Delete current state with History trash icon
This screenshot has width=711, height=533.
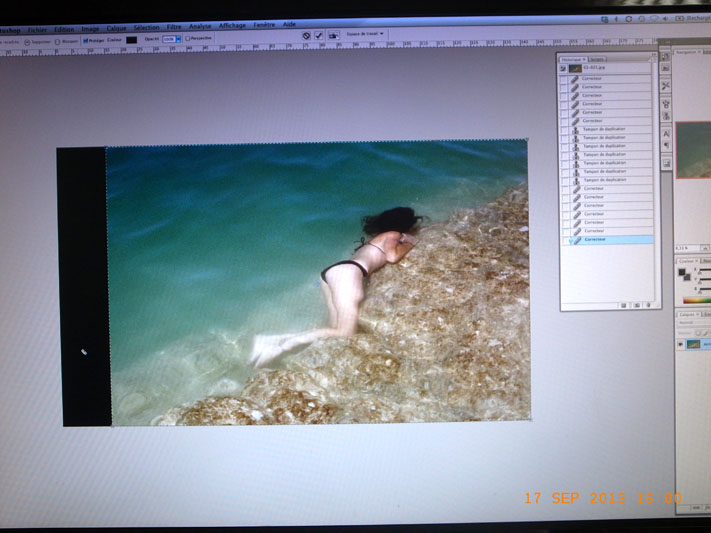(648, 305)
